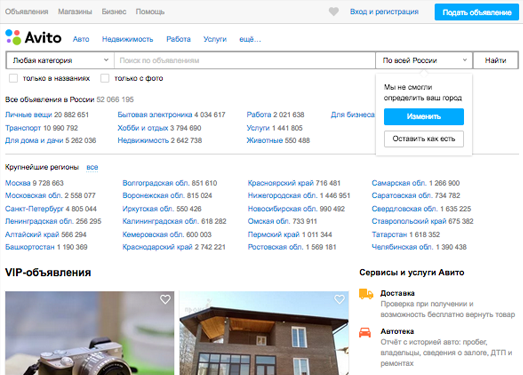This screenshot has height=375, width=523.
Task: Open the Магазины top menu item
Action: (x=75, y=12)
